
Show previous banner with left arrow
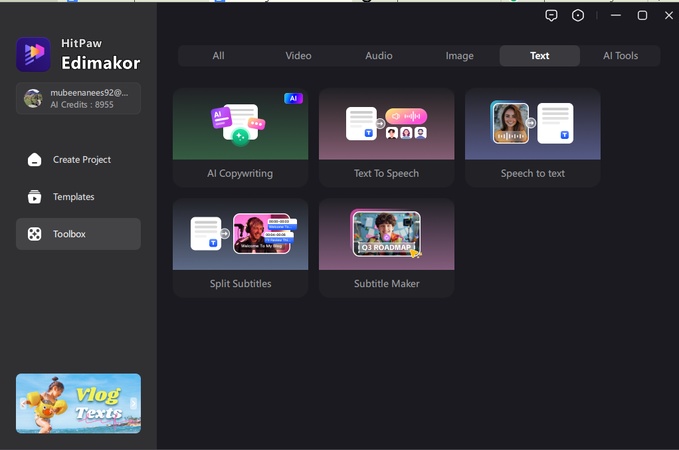click(x=22, y=404)
